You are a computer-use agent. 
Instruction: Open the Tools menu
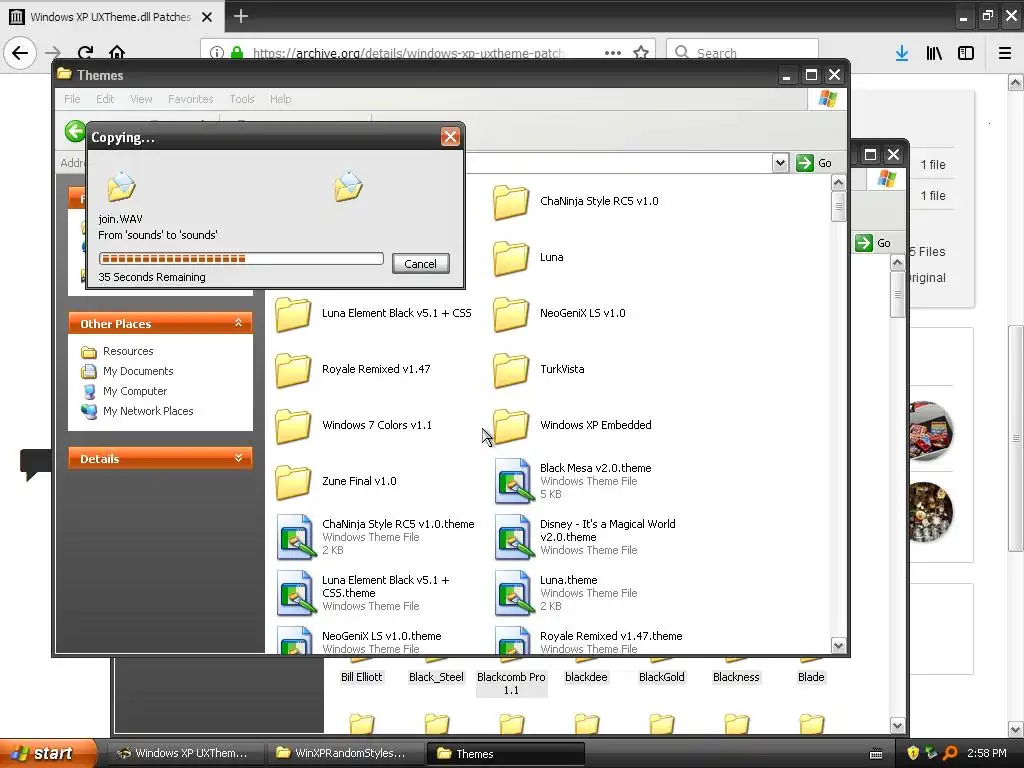point(242,99)
